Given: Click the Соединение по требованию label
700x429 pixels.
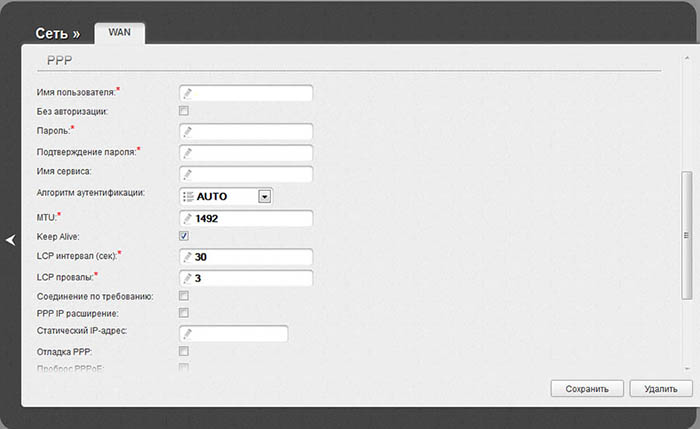Looking at the screenshot, I should click(x=95, y=296).
